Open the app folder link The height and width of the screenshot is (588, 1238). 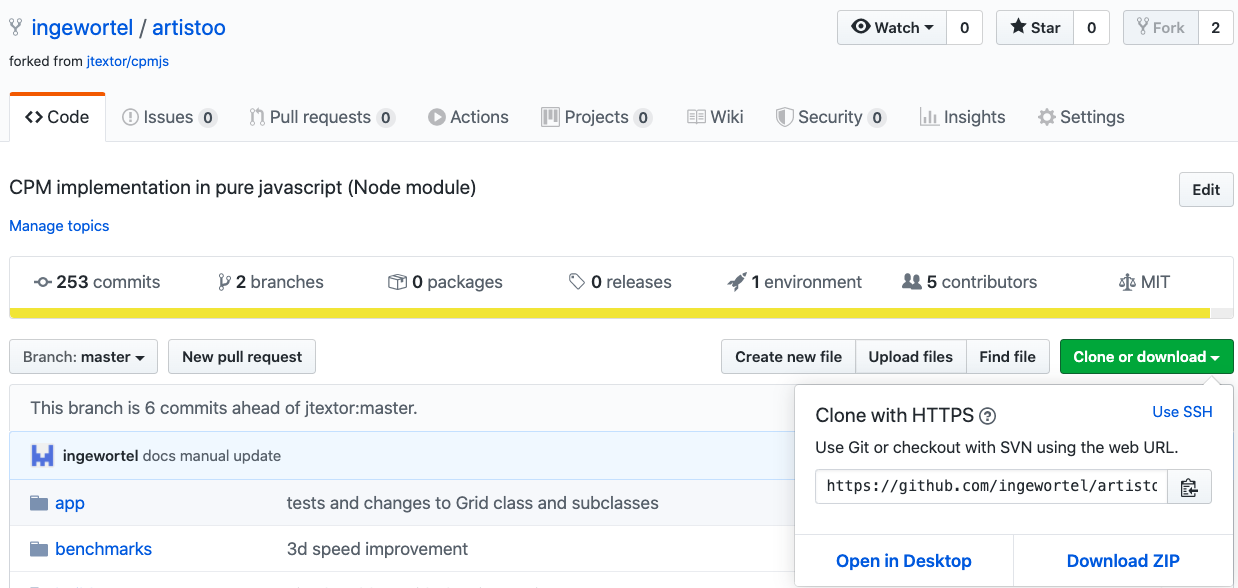point(70,503)
